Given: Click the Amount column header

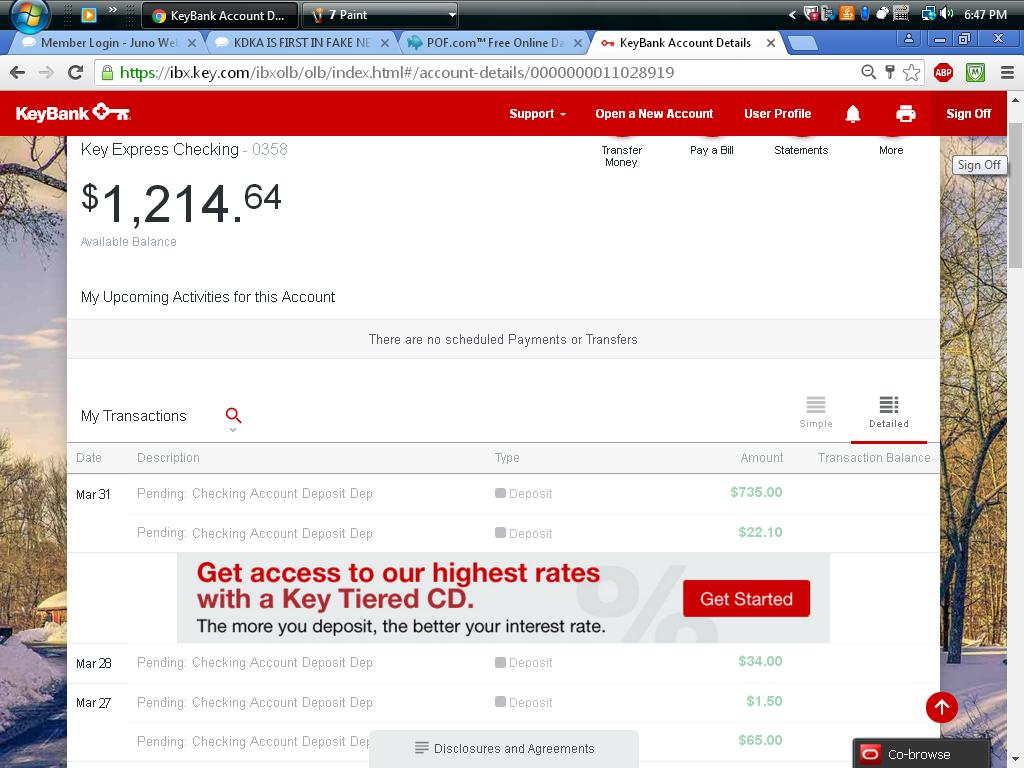Looking at the screenshot, I should pyautogui.click(x=761, y=458).
